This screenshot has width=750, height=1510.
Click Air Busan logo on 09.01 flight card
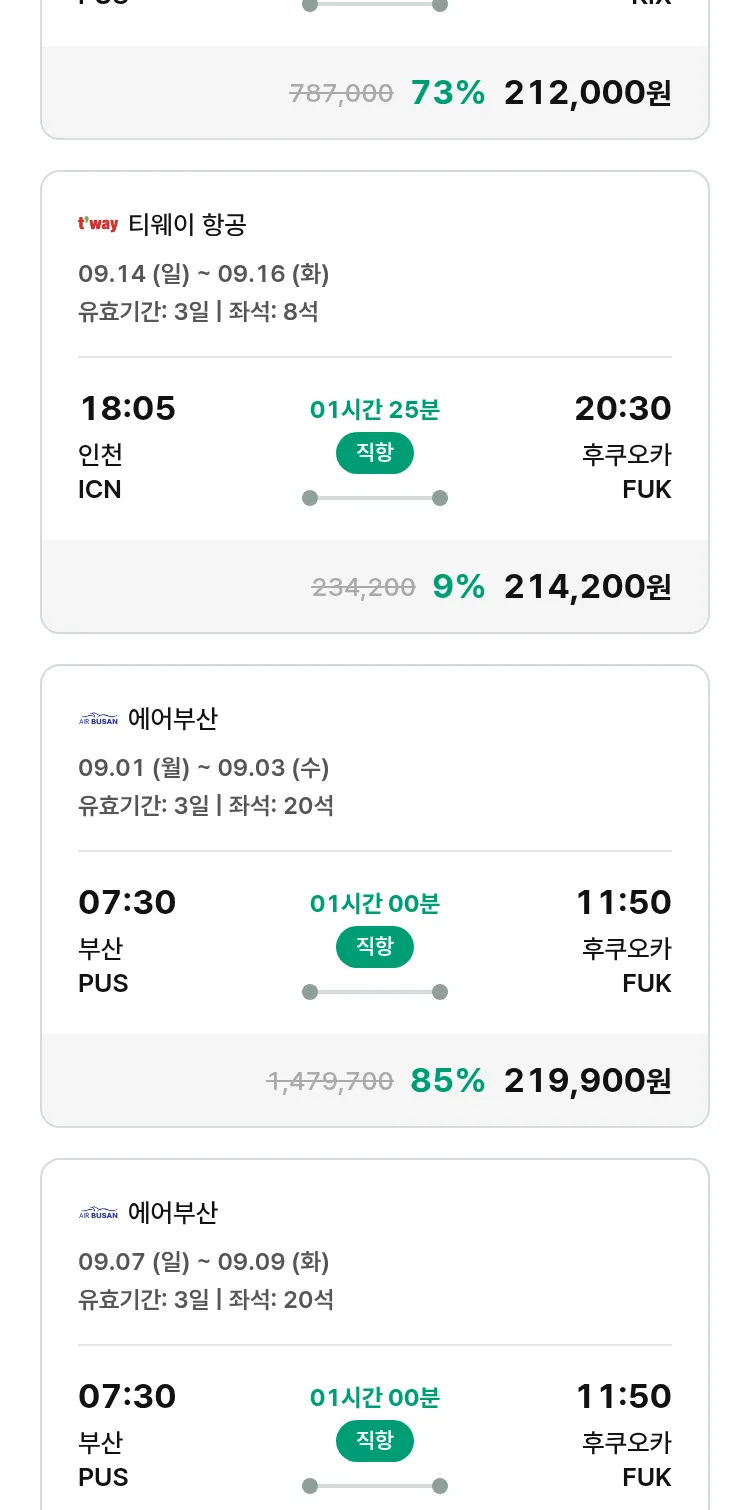[x=98, y=718]
